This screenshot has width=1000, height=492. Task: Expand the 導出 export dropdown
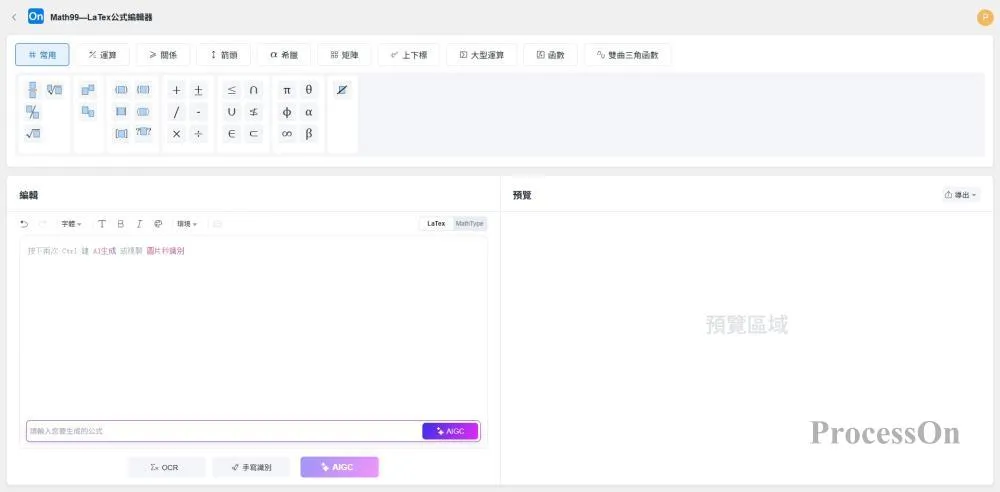(960, 195)
